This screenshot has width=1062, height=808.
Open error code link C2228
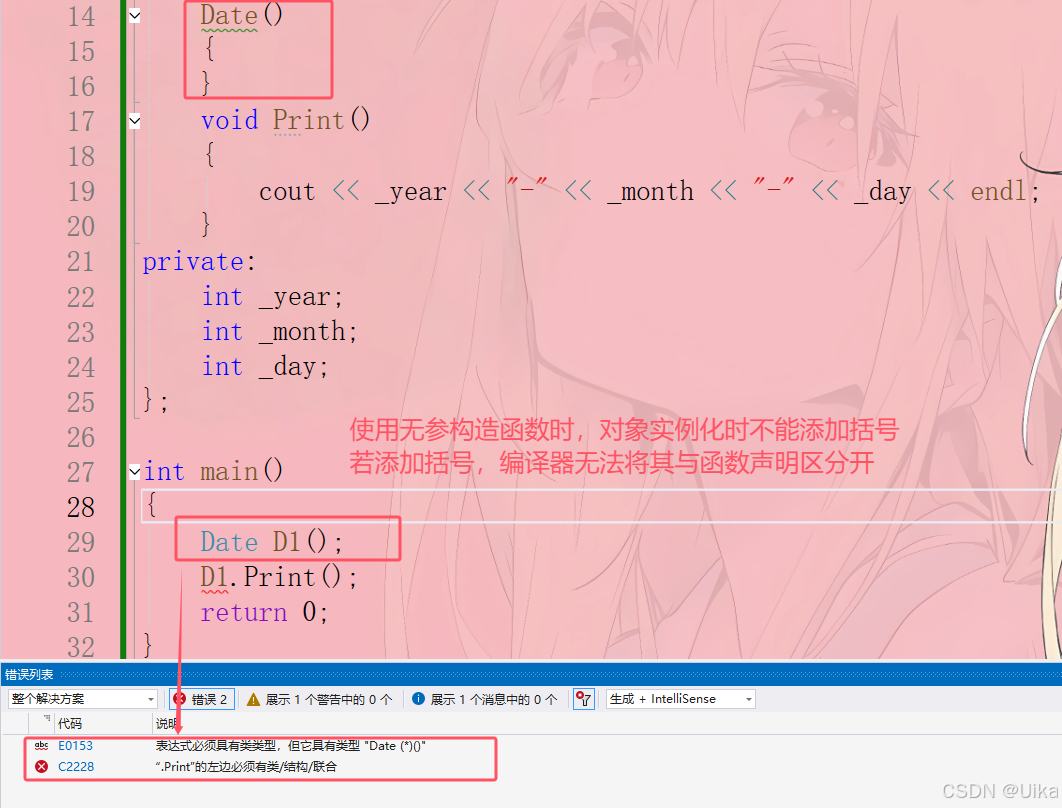click(76, 767)
